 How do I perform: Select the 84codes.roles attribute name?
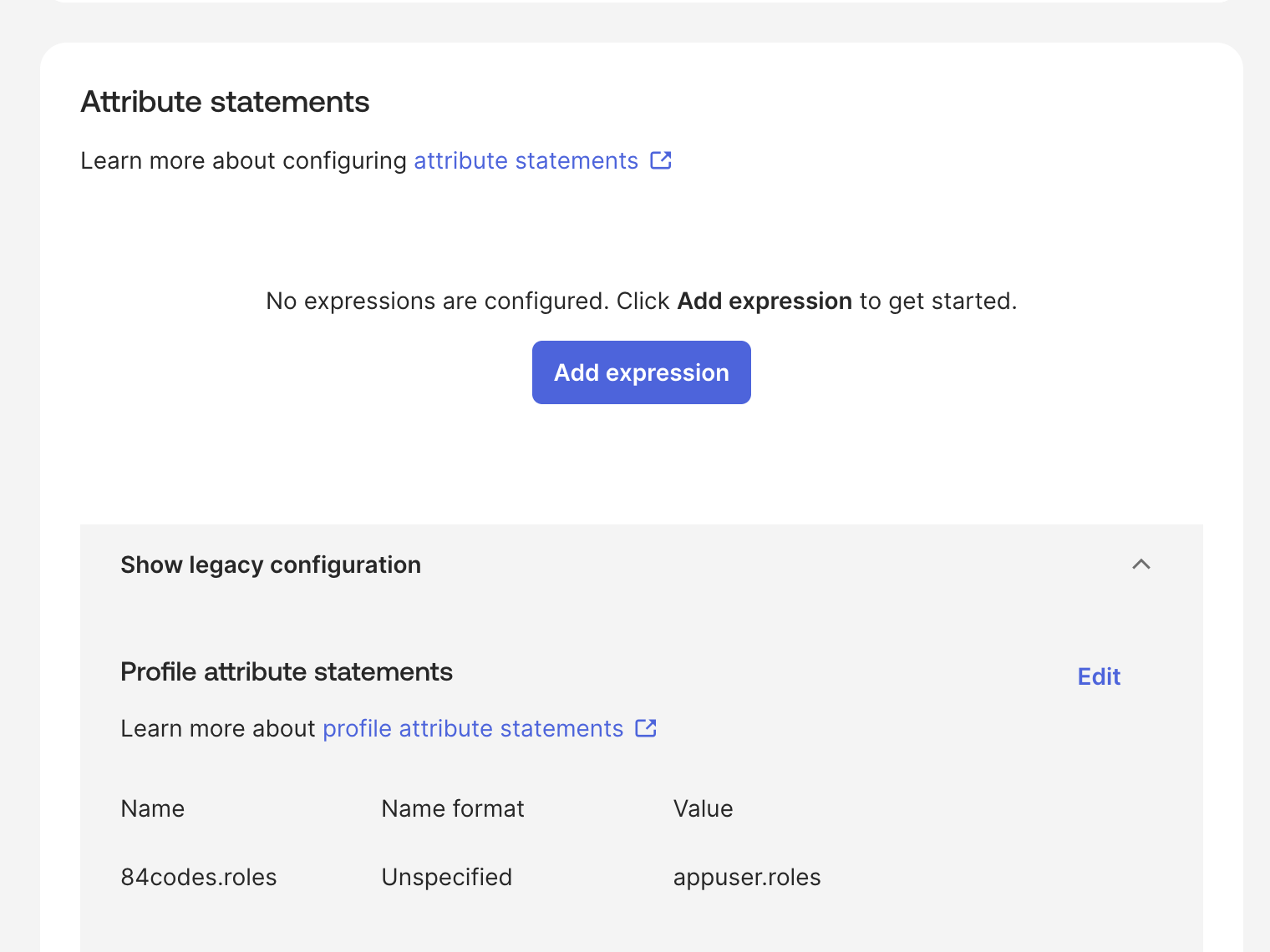198,877
